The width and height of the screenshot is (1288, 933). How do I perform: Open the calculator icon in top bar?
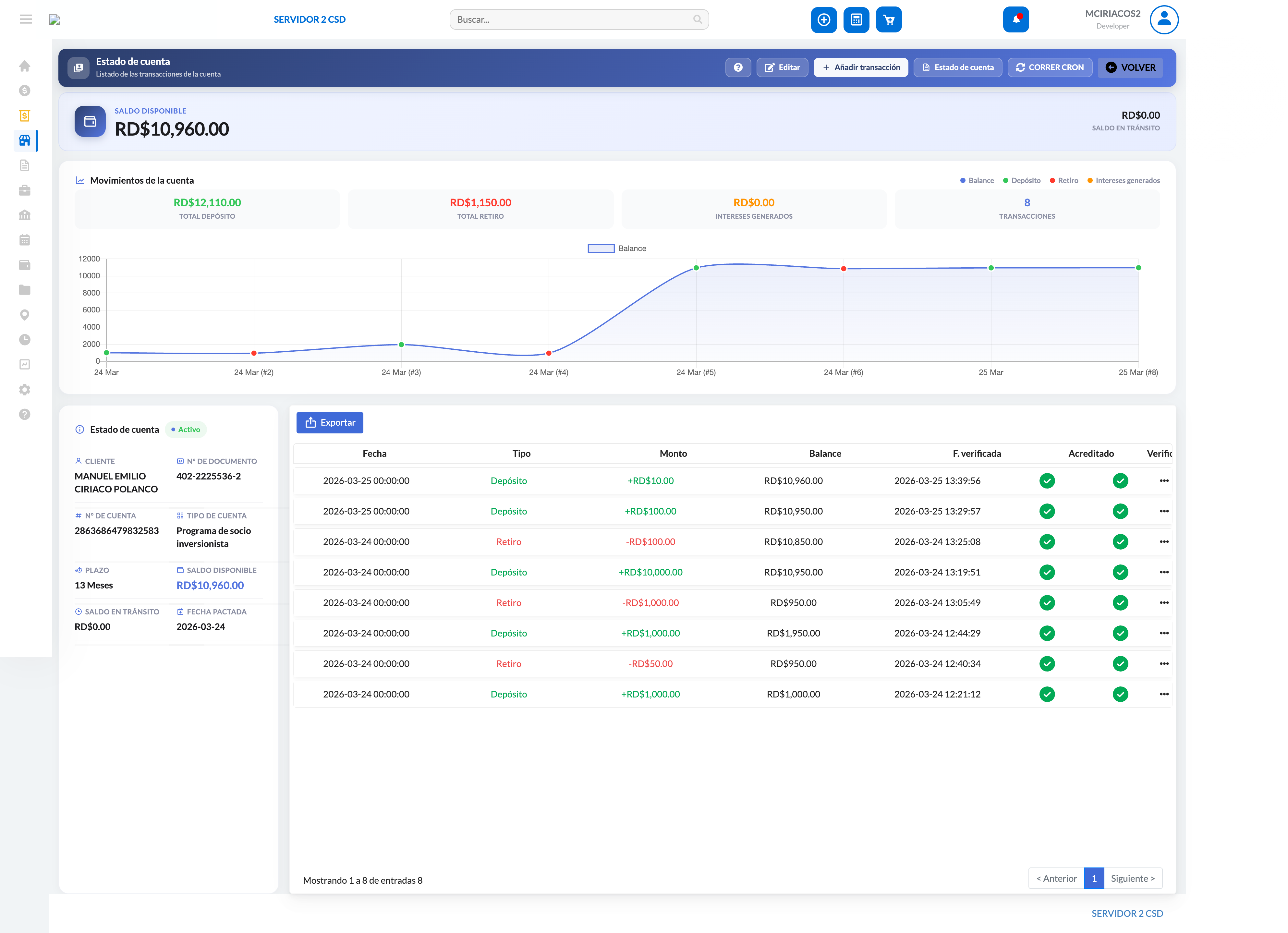[x=856, y=19]
